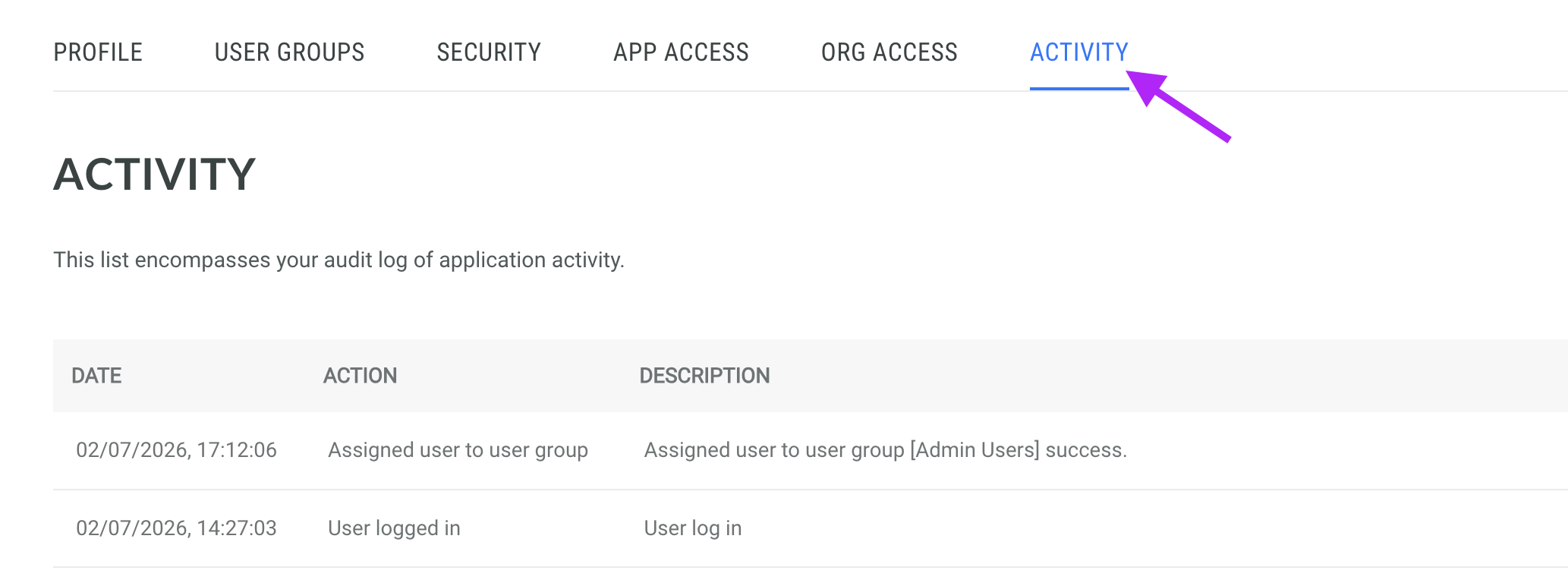Open the PROFILE tab

pyautogui.click(x=98, y=52)
